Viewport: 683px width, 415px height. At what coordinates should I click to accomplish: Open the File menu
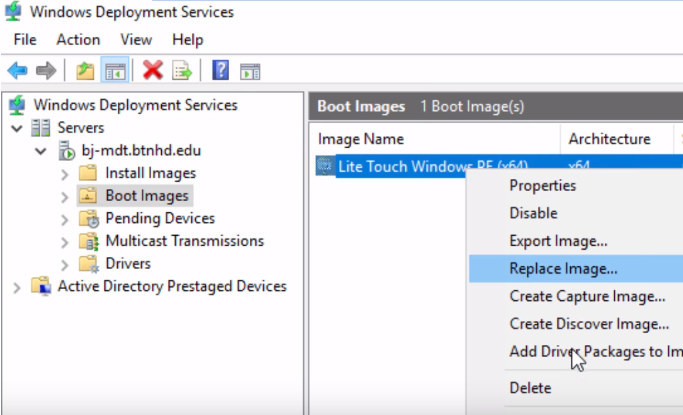coord(25,40)
